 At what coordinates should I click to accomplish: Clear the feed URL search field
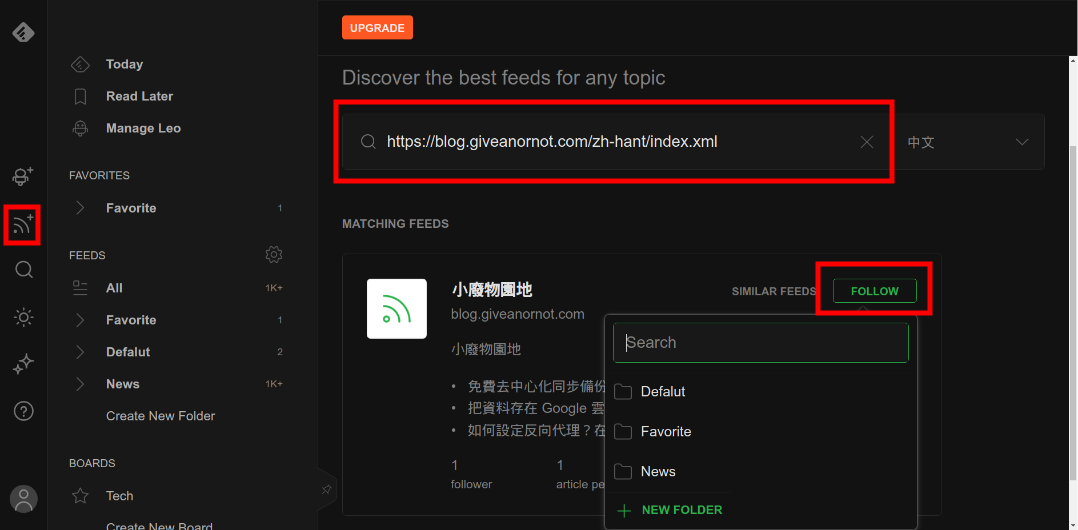[x=867, y=142]
